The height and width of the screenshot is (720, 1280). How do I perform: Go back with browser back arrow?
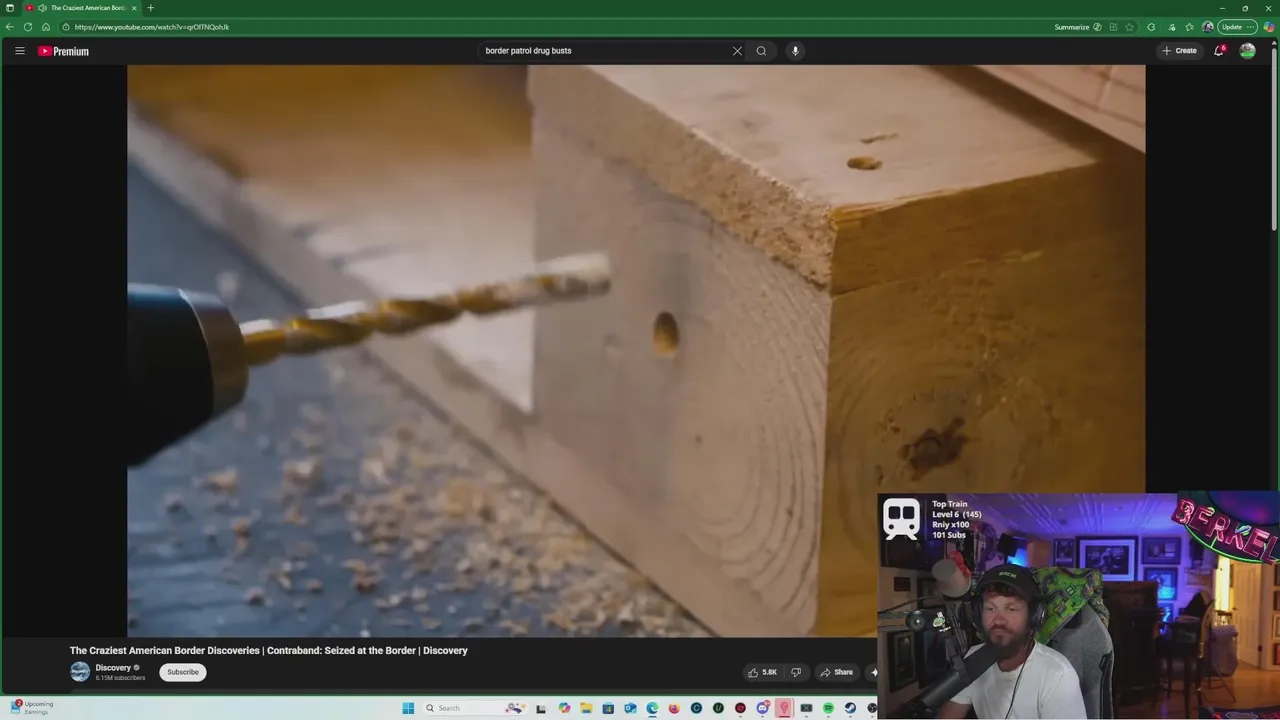10,27
